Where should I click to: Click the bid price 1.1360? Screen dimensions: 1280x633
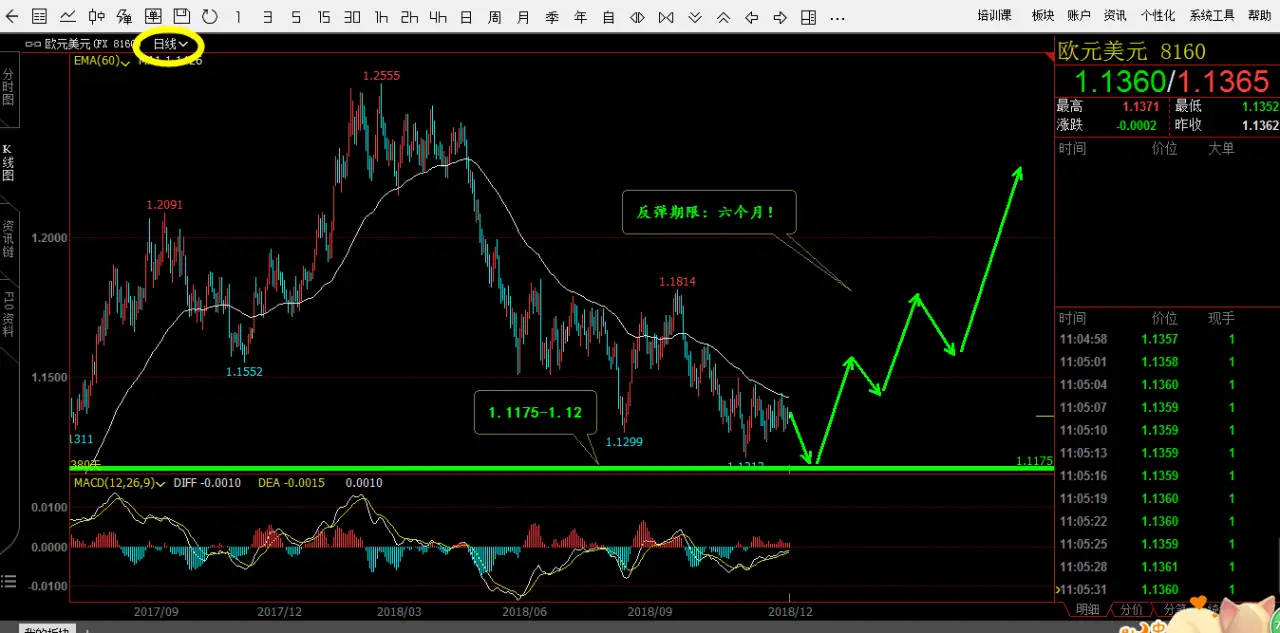point(1120,81)
